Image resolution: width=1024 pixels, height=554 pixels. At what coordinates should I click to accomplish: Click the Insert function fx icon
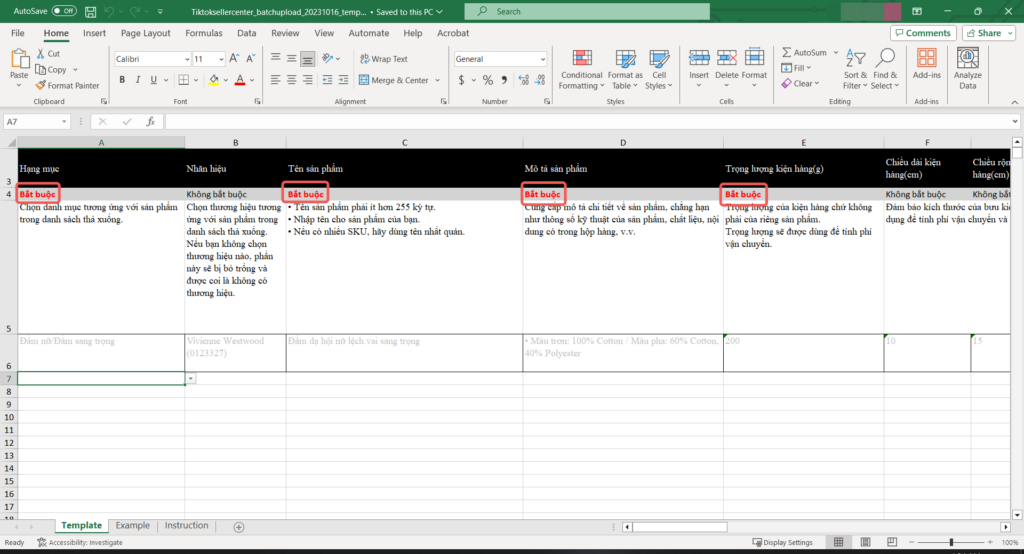(x=150, y=122)
